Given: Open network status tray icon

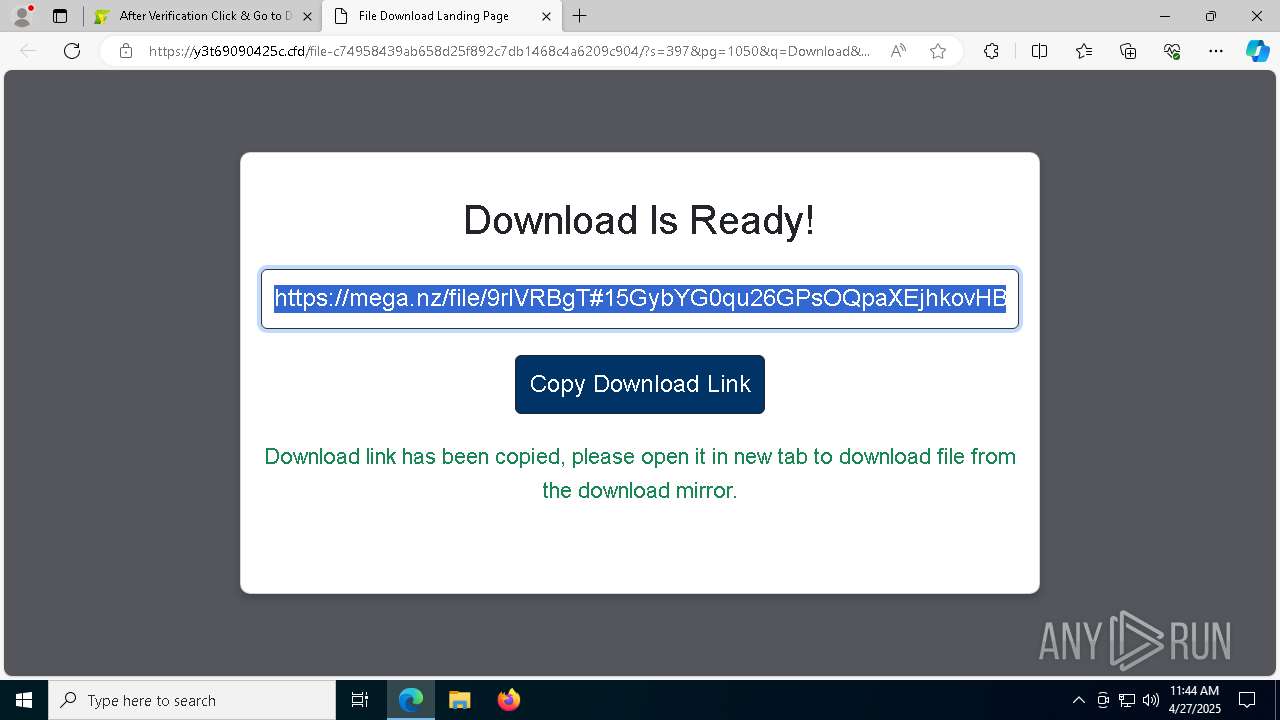Looking at the screenshot, I should coord(1127,700).
